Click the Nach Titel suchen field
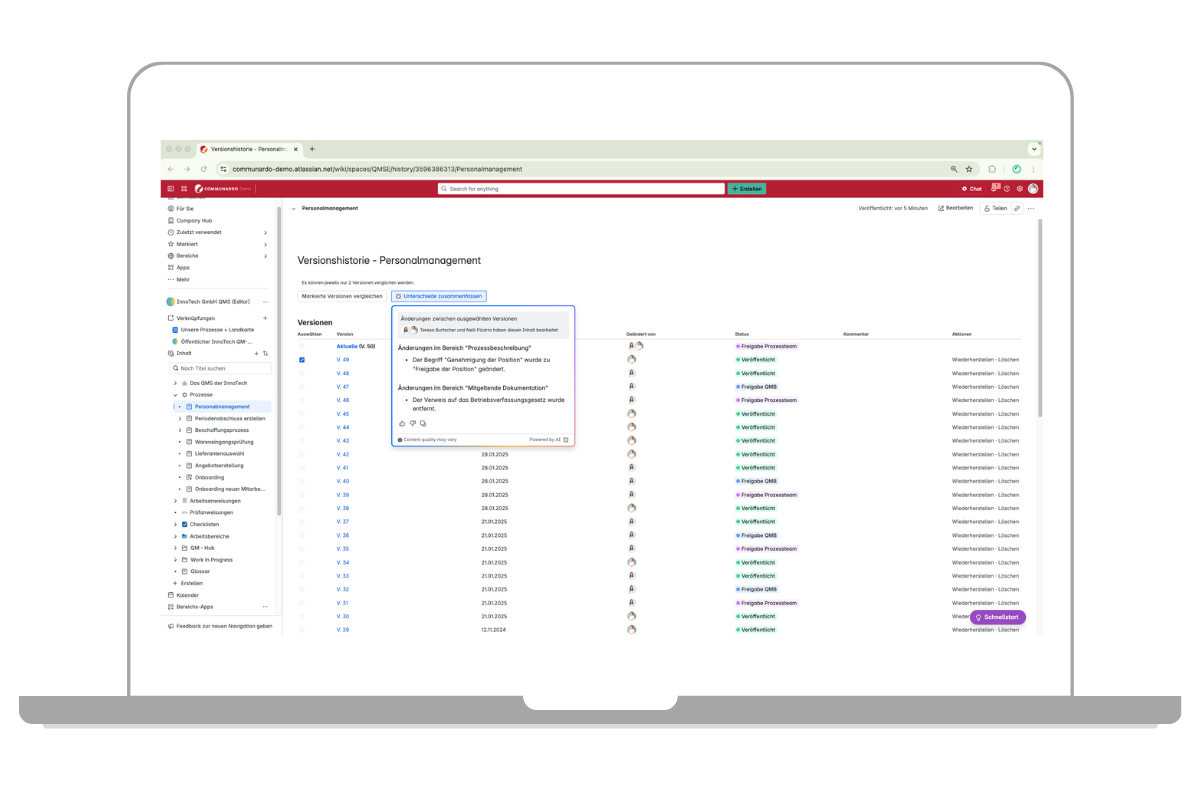Image resolution: width=1200 pixels, height=790 pixels. pos(221,368)
